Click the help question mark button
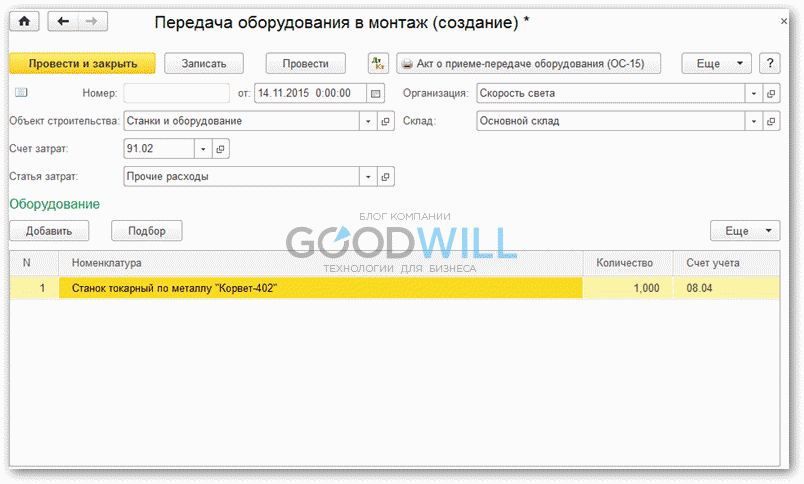The height and width of the screenshot is (484, 804). 770,63
